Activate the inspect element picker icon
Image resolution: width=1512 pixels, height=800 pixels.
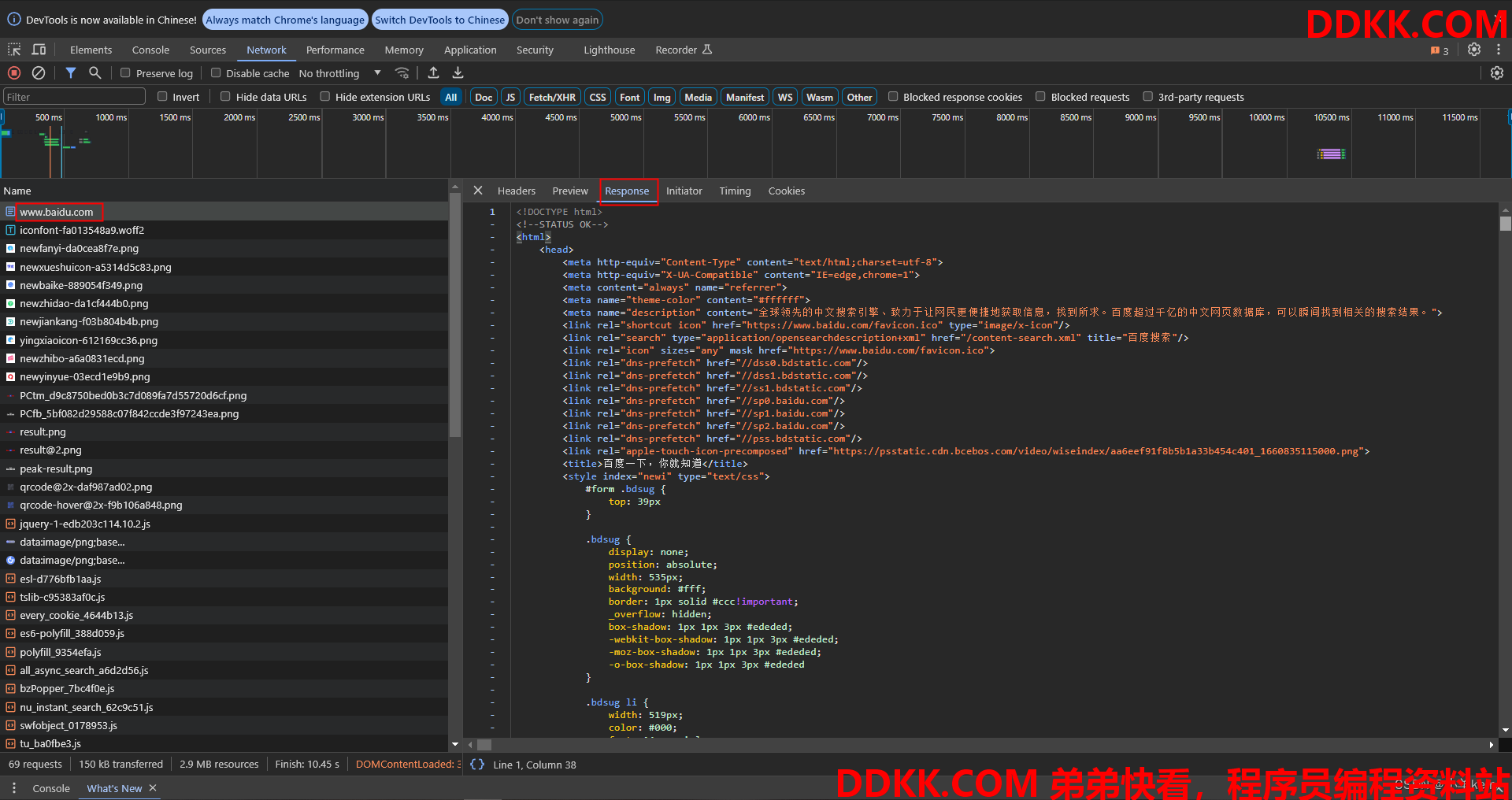point(14,50)
